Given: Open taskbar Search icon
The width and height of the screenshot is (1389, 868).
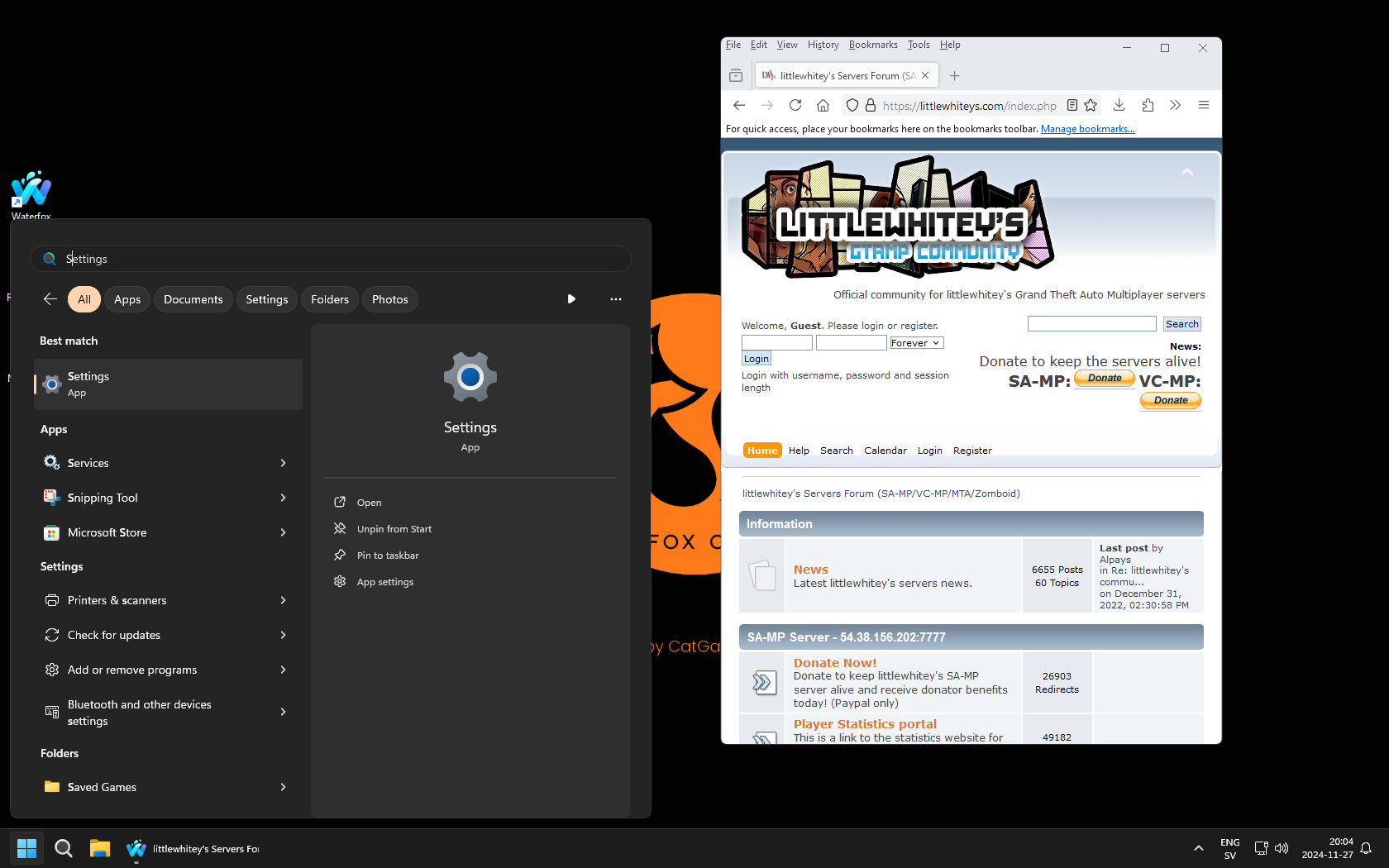Looking at the screenshot, I should click(63, 848).
